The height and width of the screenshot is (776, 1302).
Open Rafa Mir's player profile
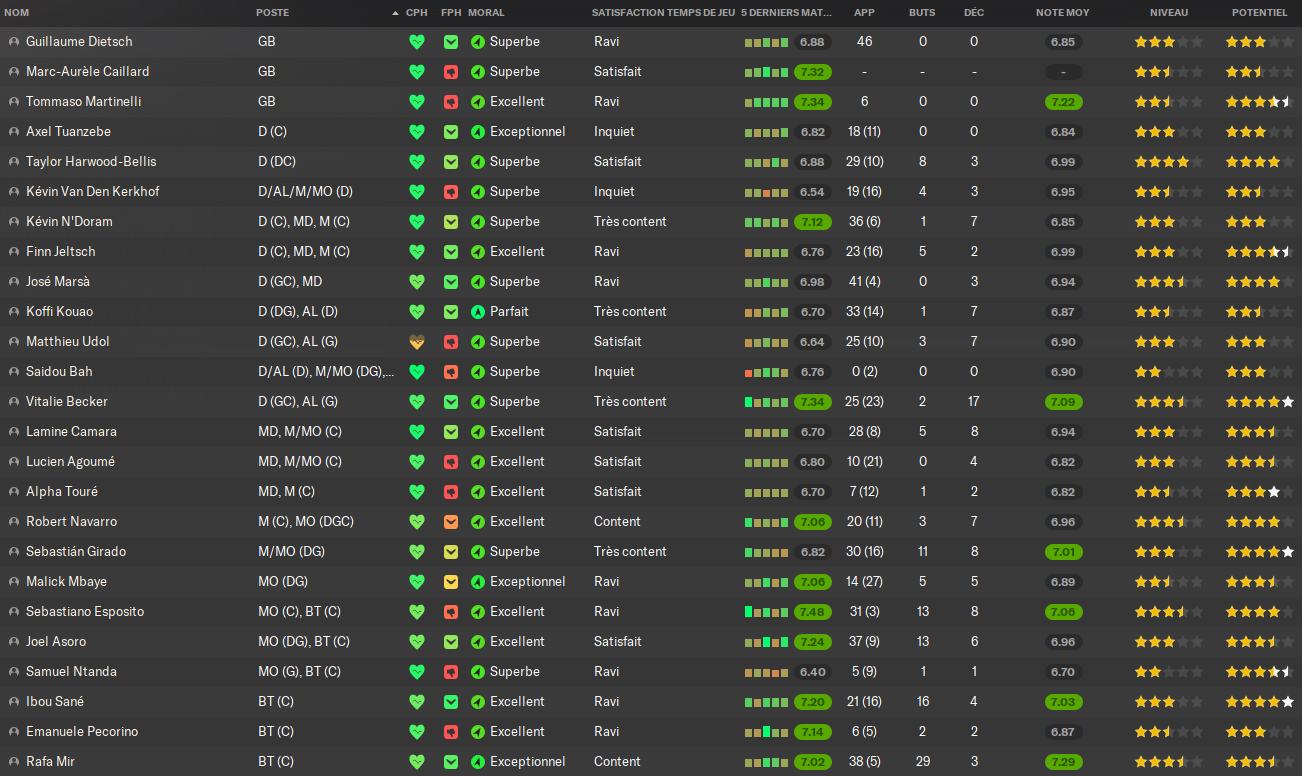click(50, 762)
